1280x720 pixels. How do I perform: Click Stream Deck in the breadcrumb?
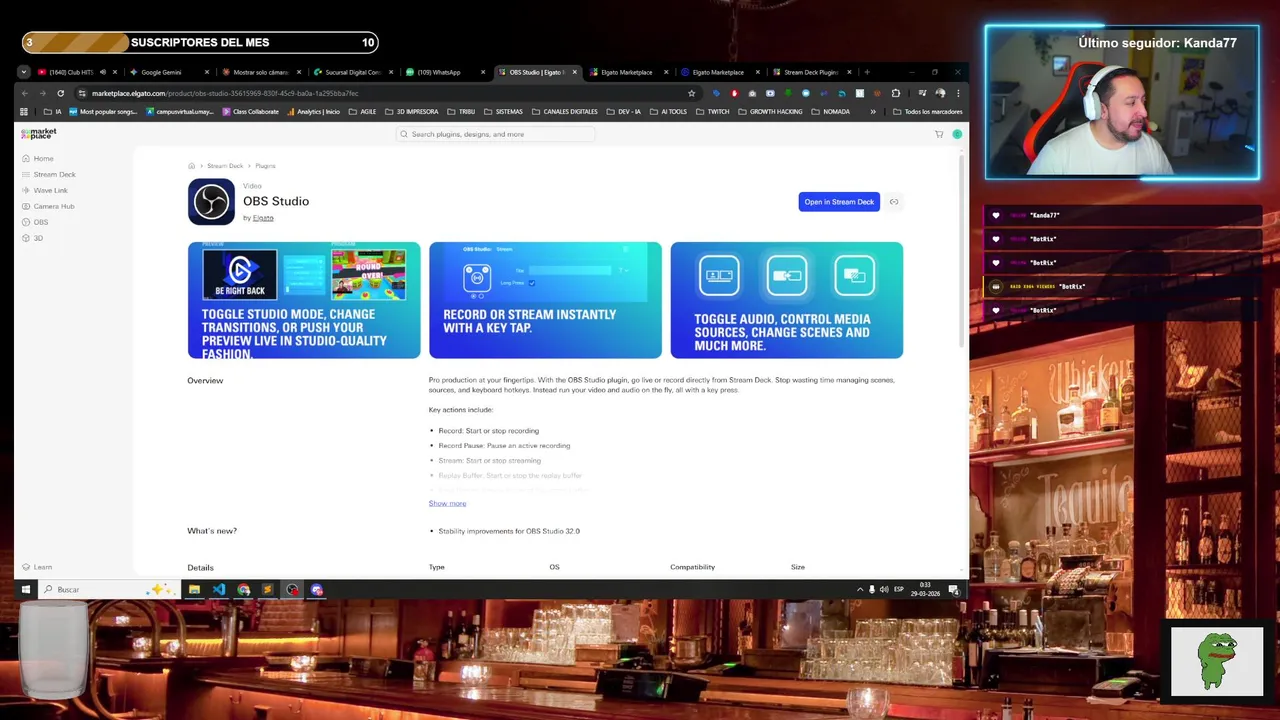[225, 166]
